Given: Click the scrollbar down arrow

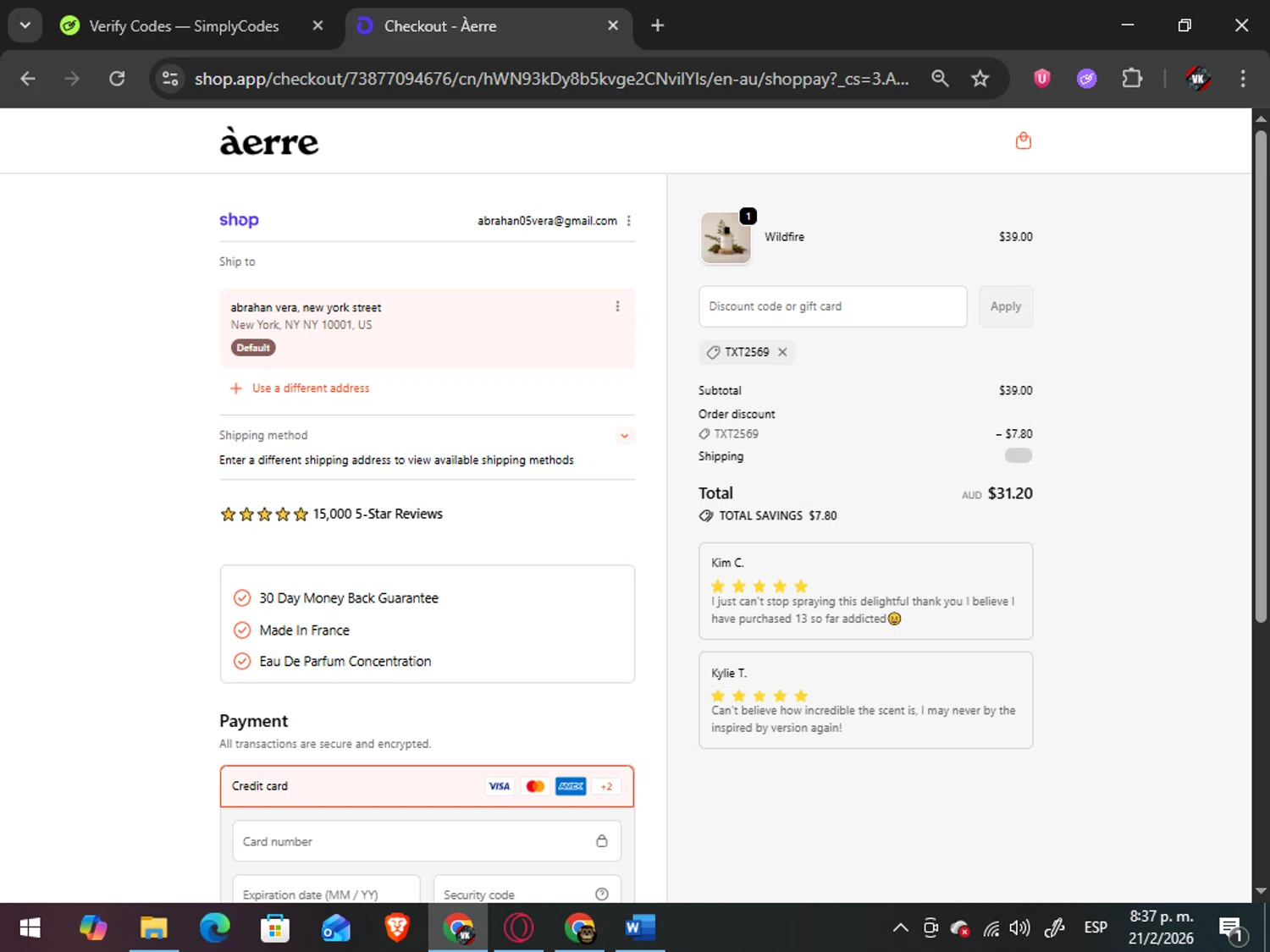Looking at the screenshot, I should point(1261,891).
